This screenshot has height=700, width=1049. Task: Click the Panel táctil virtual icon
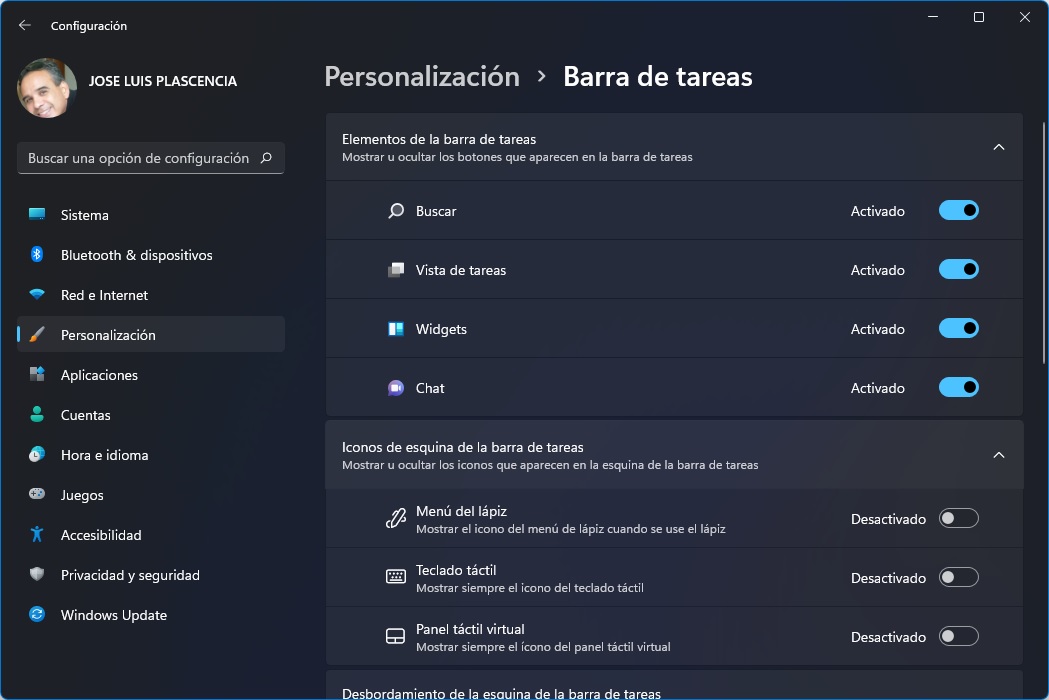coord(393,636)
